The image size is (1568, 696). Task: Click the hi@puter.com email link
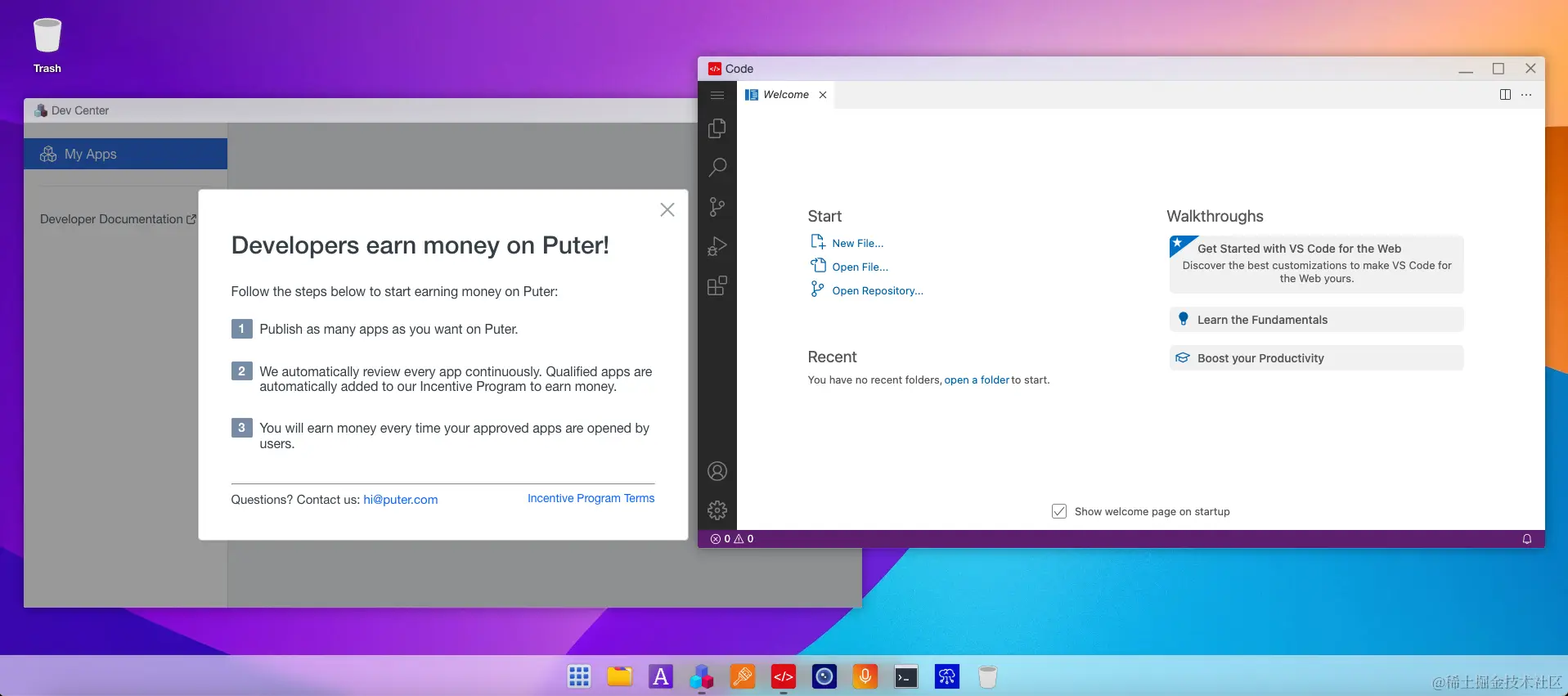[400, 500]
